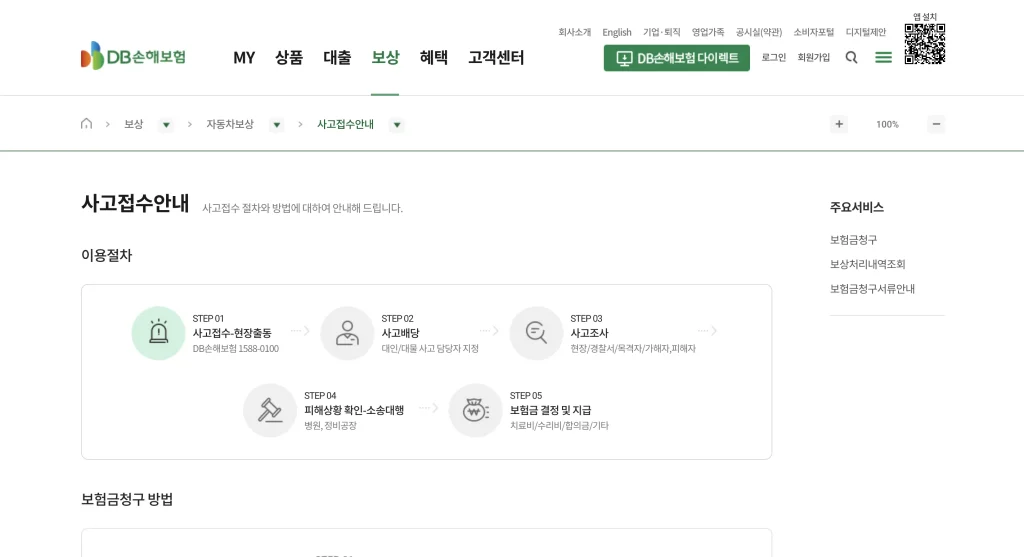Screen dimensions: 1024x557
Task: Click the 보상 breadcrumb text
Action: click(x=133, y=124)
